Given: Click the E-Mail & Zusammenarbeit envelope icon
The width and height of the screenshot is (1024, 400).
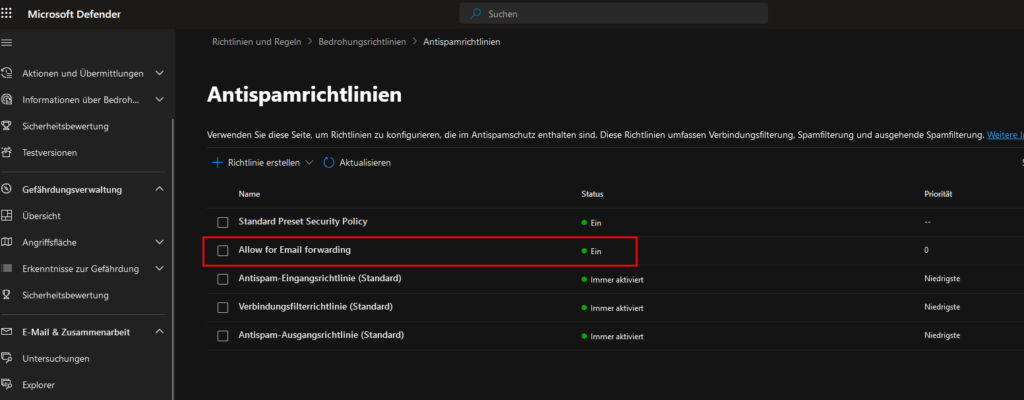Looking at the screenshot, I should pos(7,332).
